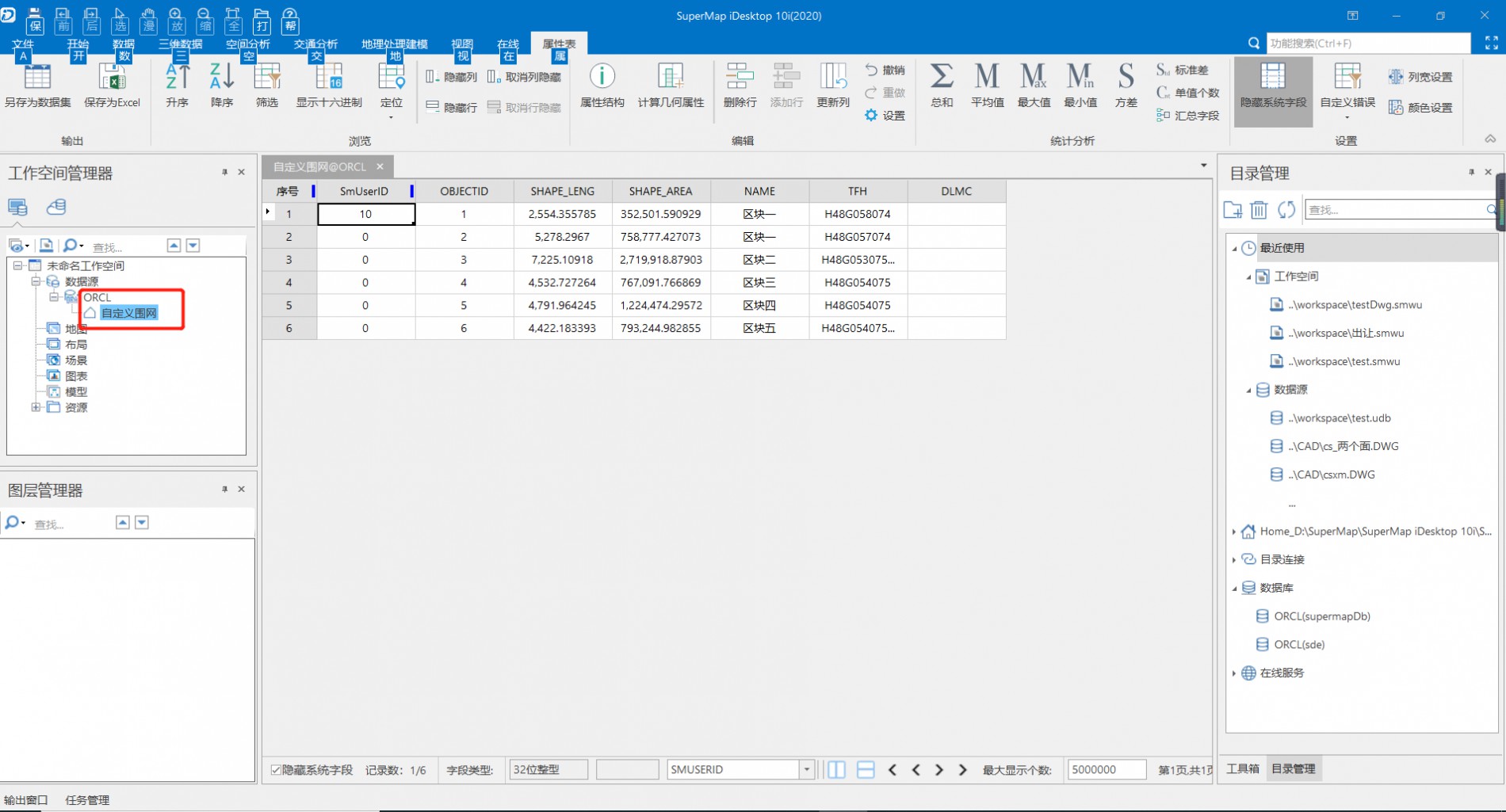Switch to the 工具箱 tab
This screenshot has height=812, width=1506.
pos(1243,768)
